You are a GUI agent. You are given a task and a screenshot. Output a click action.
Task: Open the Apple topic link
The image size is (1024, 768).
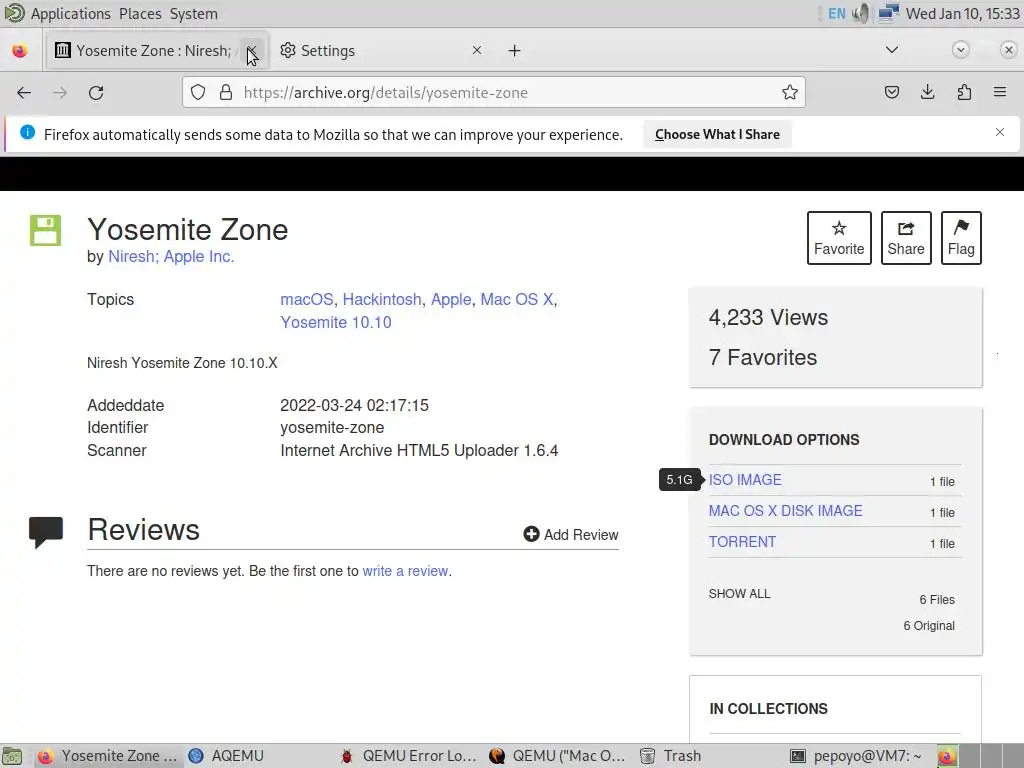tap(451, 299)
